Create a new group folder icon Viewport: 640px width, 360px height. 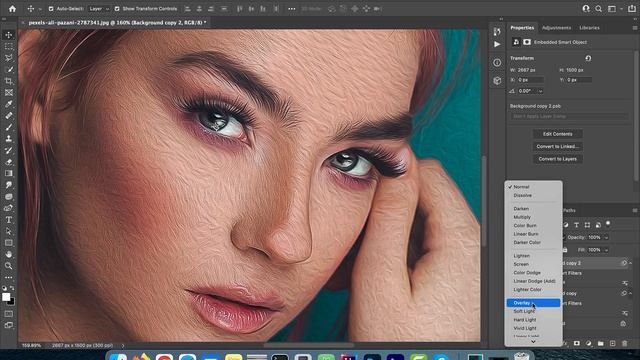point(600,344)
